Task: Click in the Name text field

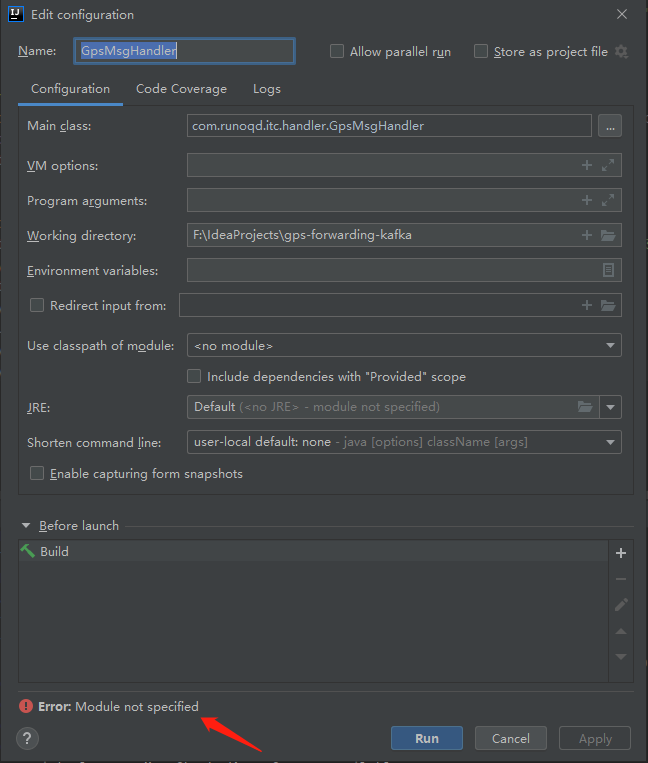Action: pyautogui.click(x=184, y=51)
